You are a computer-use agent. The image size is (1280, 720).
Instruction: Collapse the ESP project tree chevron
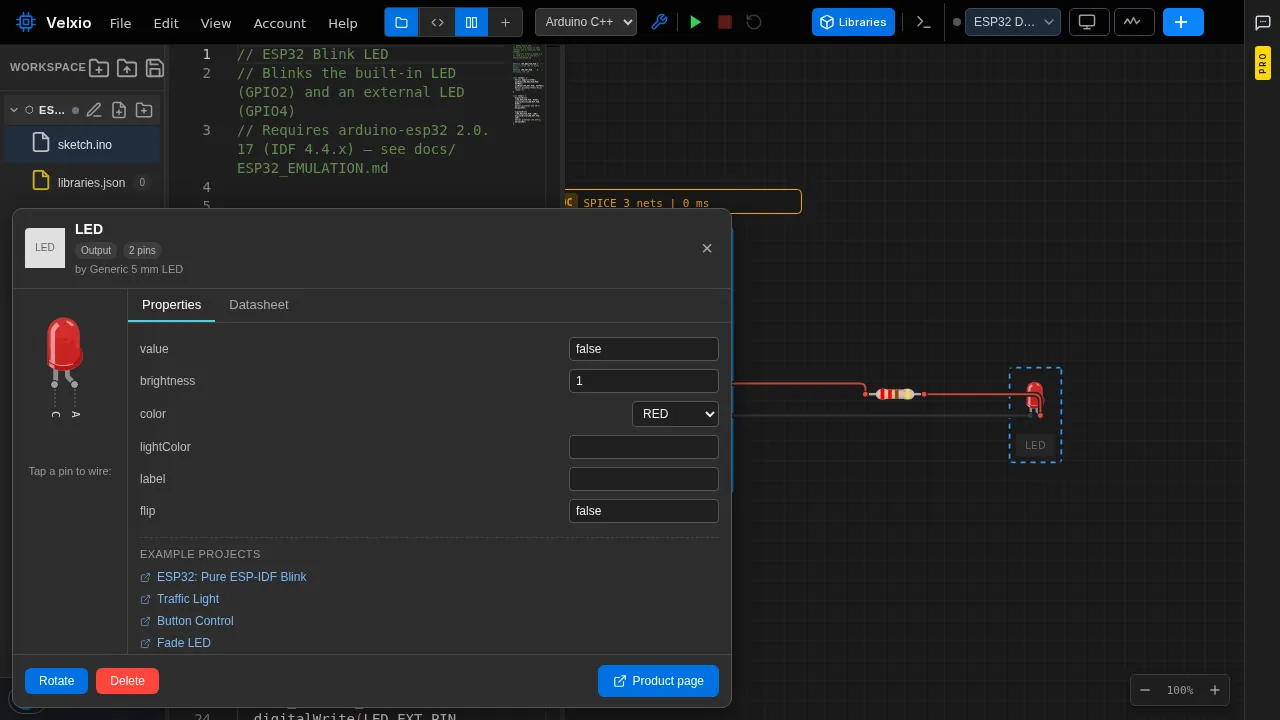(x=14, y=110)
